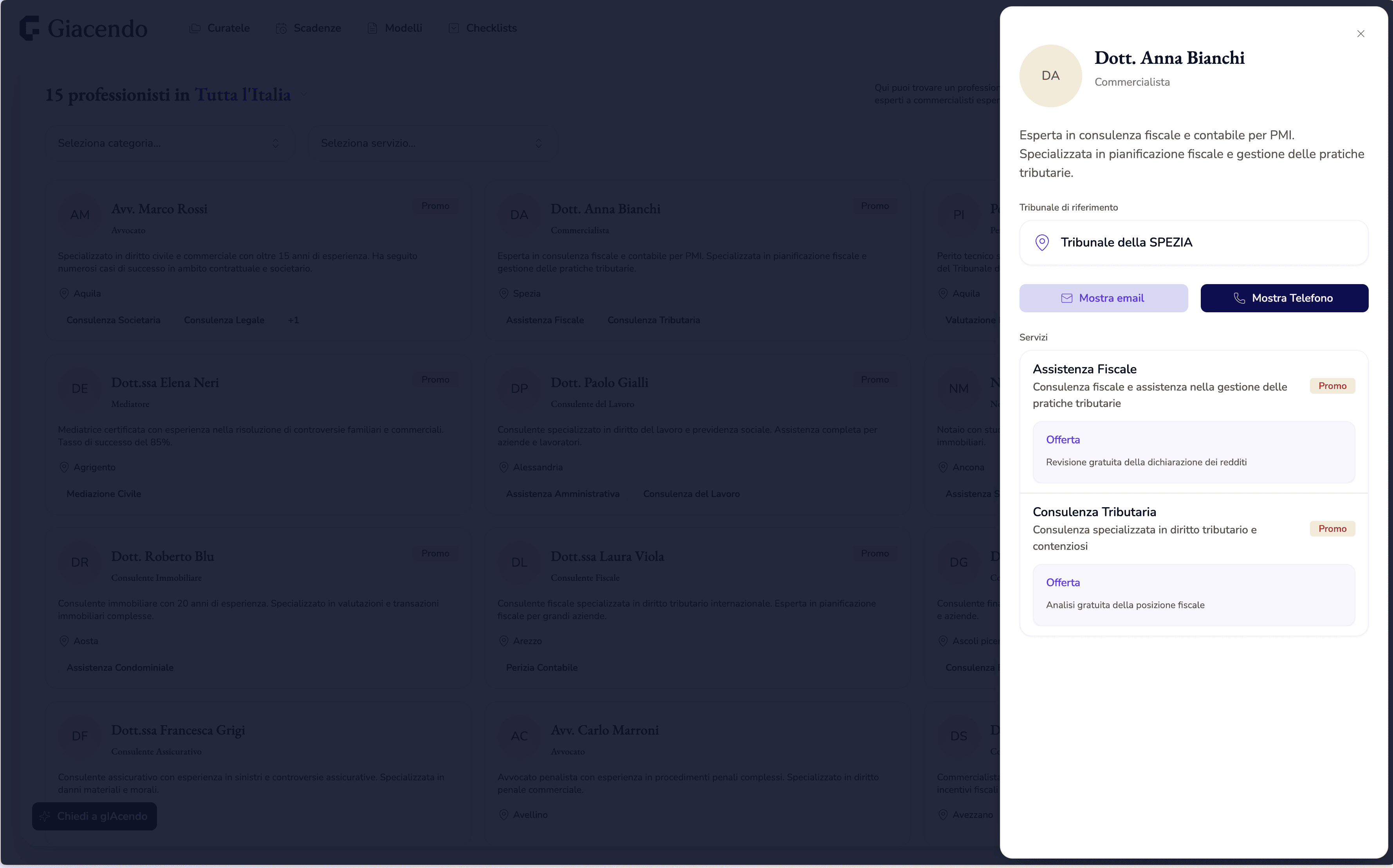Open the Seleziona servizio dropdown
1393x868 pixels.
pyautogui.click(x=431, y=143)
